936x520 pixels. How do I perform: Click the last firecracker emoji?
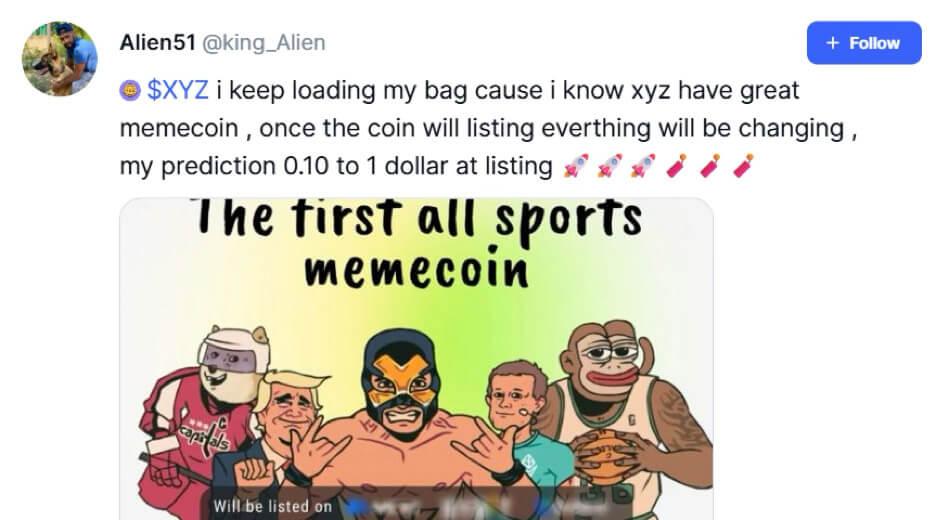743,165
